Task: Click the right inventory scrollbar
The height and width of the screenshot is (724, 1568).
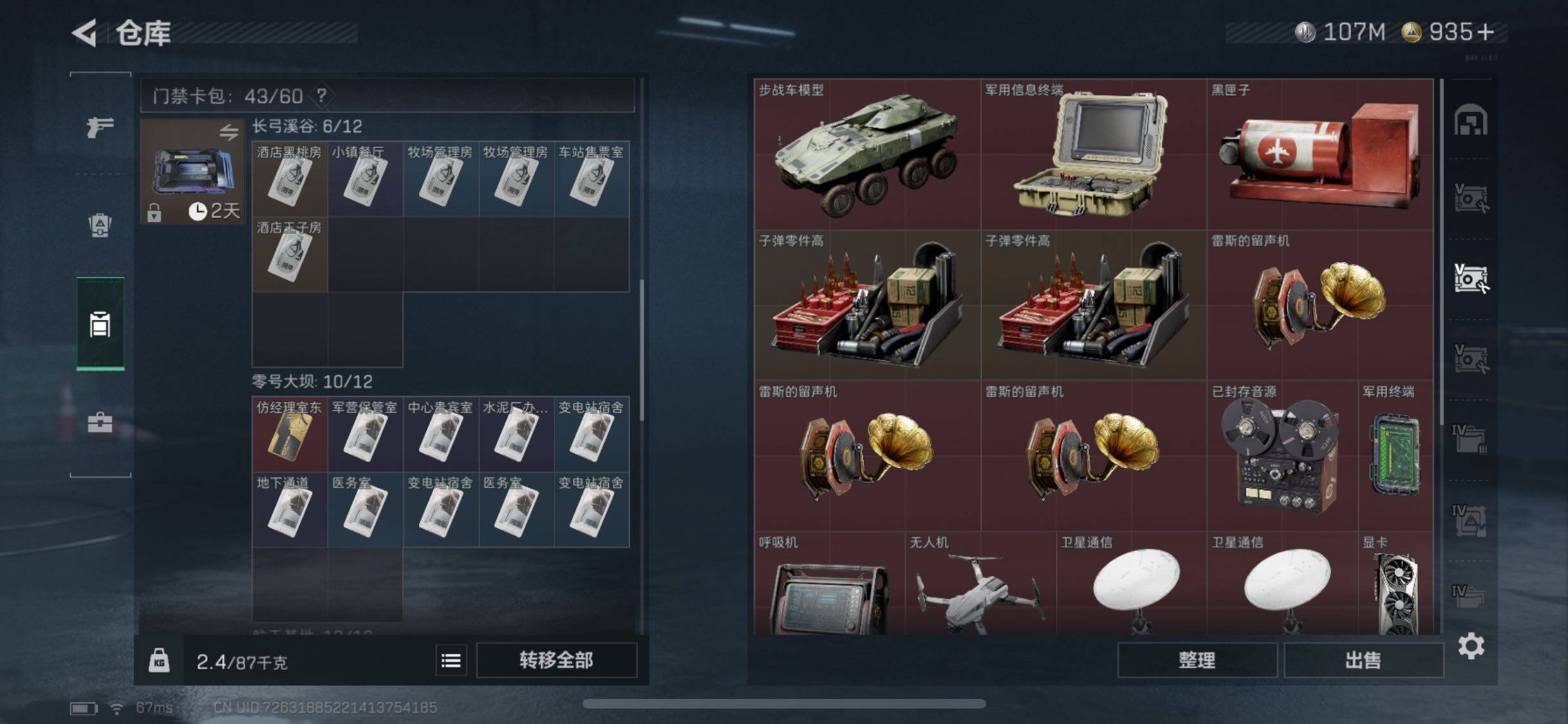Action: click(x=1442, y=252)
